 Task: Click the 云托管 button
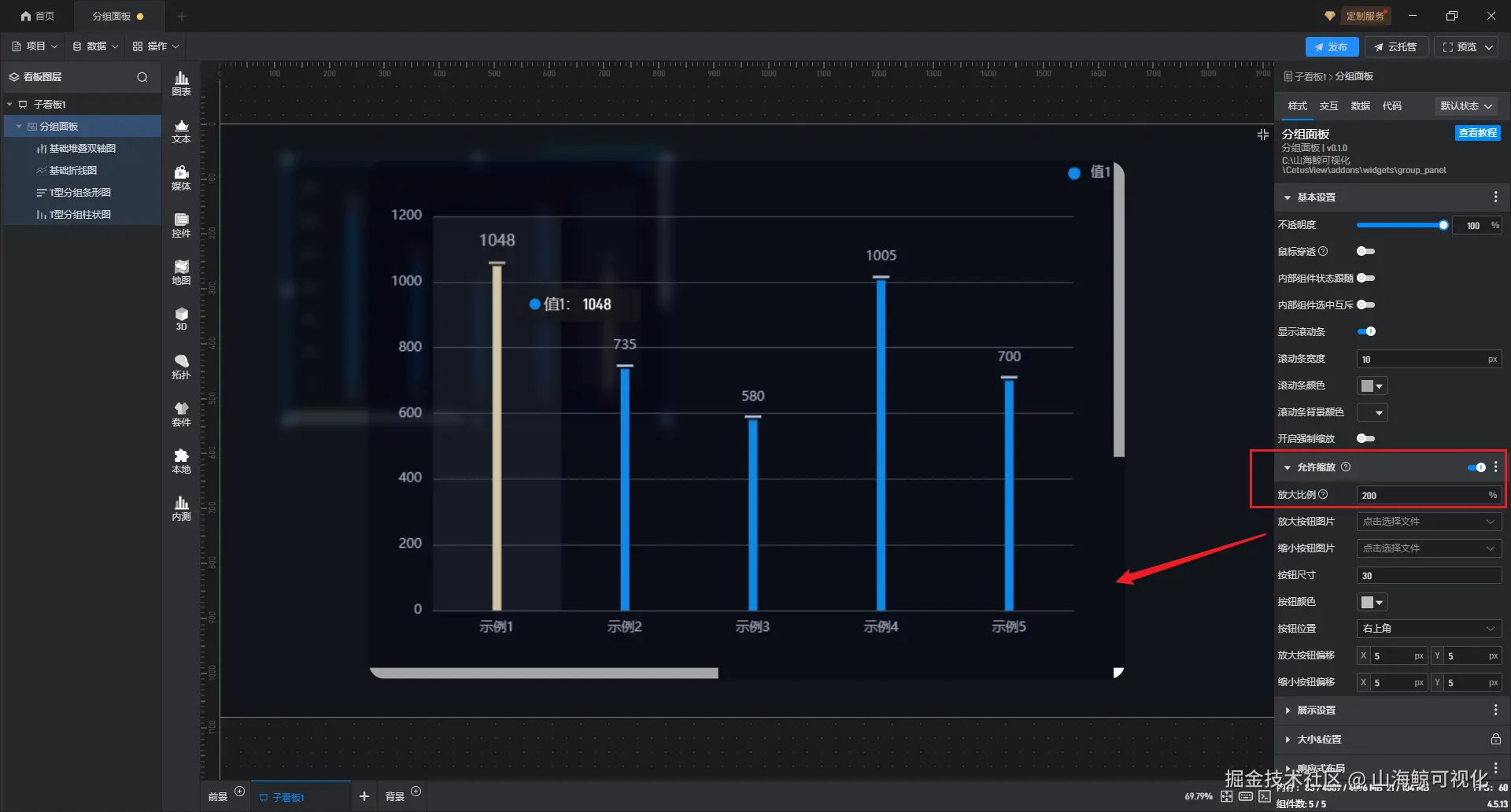pos(1396,47)
